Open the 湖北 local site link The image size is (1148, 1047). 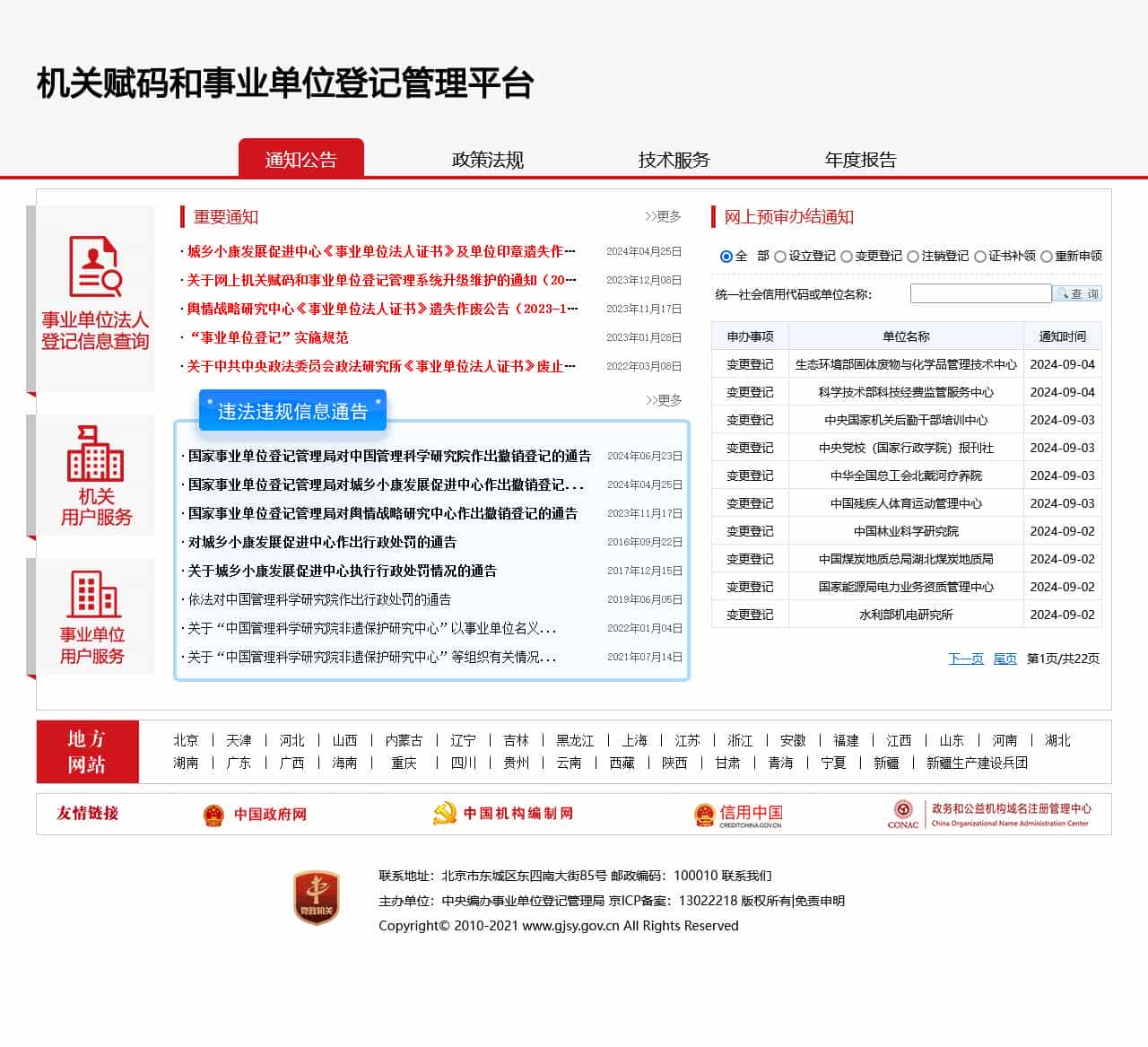coord(1057,740)
